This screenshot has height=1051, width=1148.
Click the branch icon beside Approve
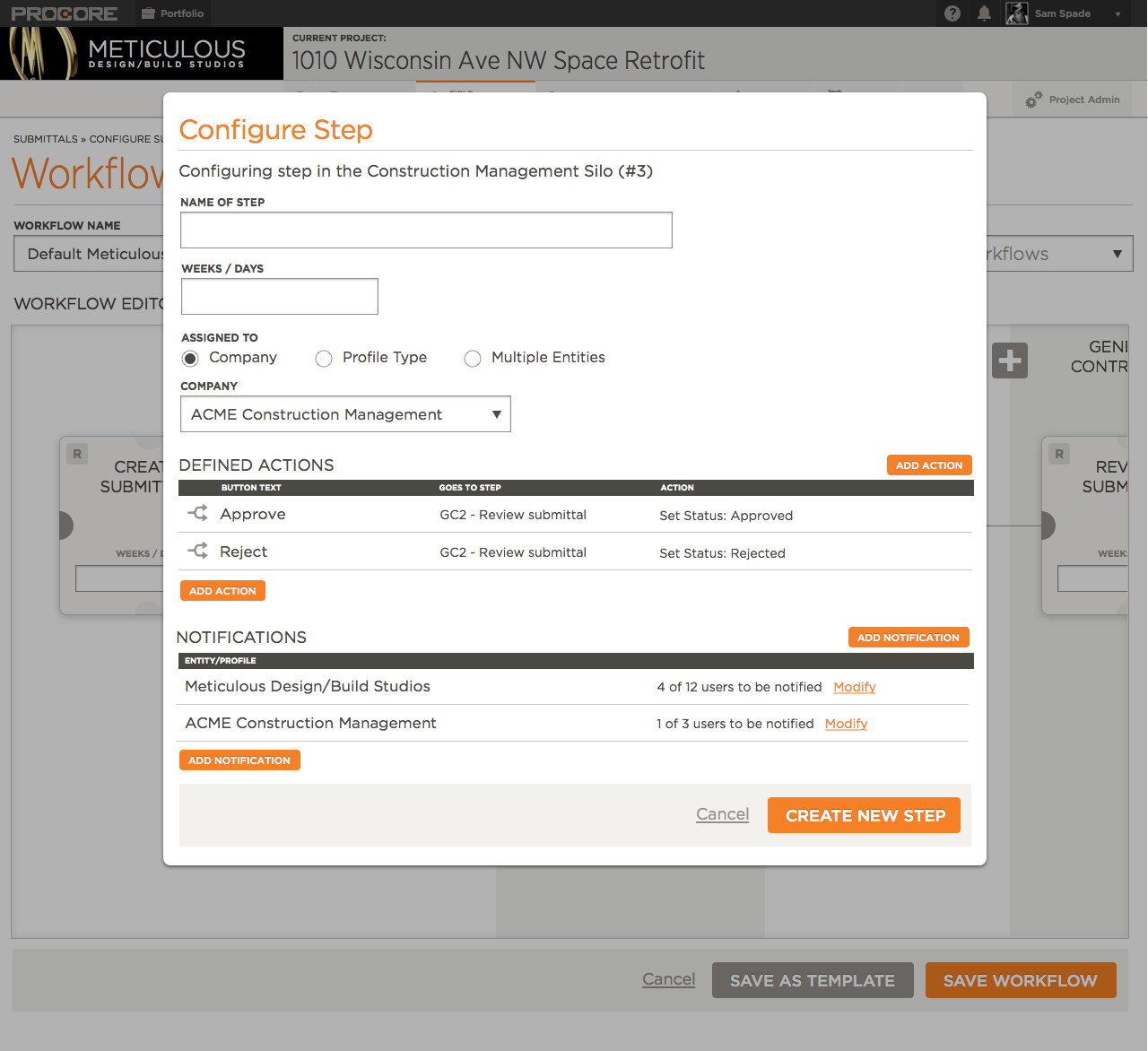[x=197, y=513]
